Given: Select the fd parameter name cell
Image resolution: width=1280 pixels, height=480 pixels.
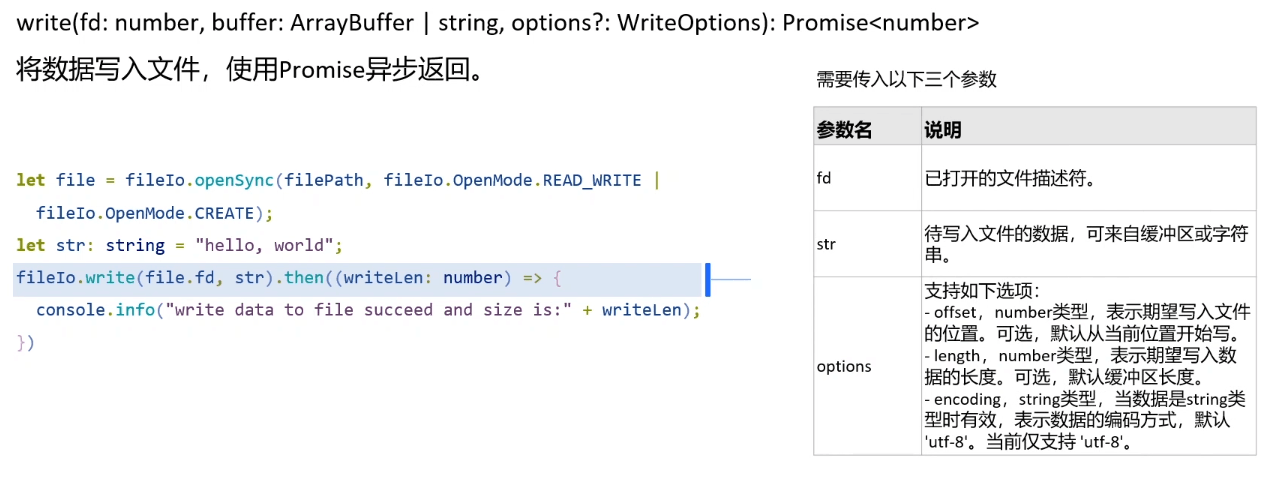Looking at the screenshot, I should point(867,178).
